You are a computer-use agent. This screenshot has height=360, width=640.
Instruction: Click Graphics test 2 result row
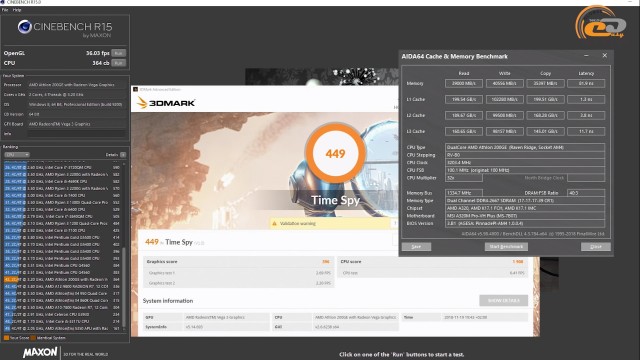click(x=238, y=283)
